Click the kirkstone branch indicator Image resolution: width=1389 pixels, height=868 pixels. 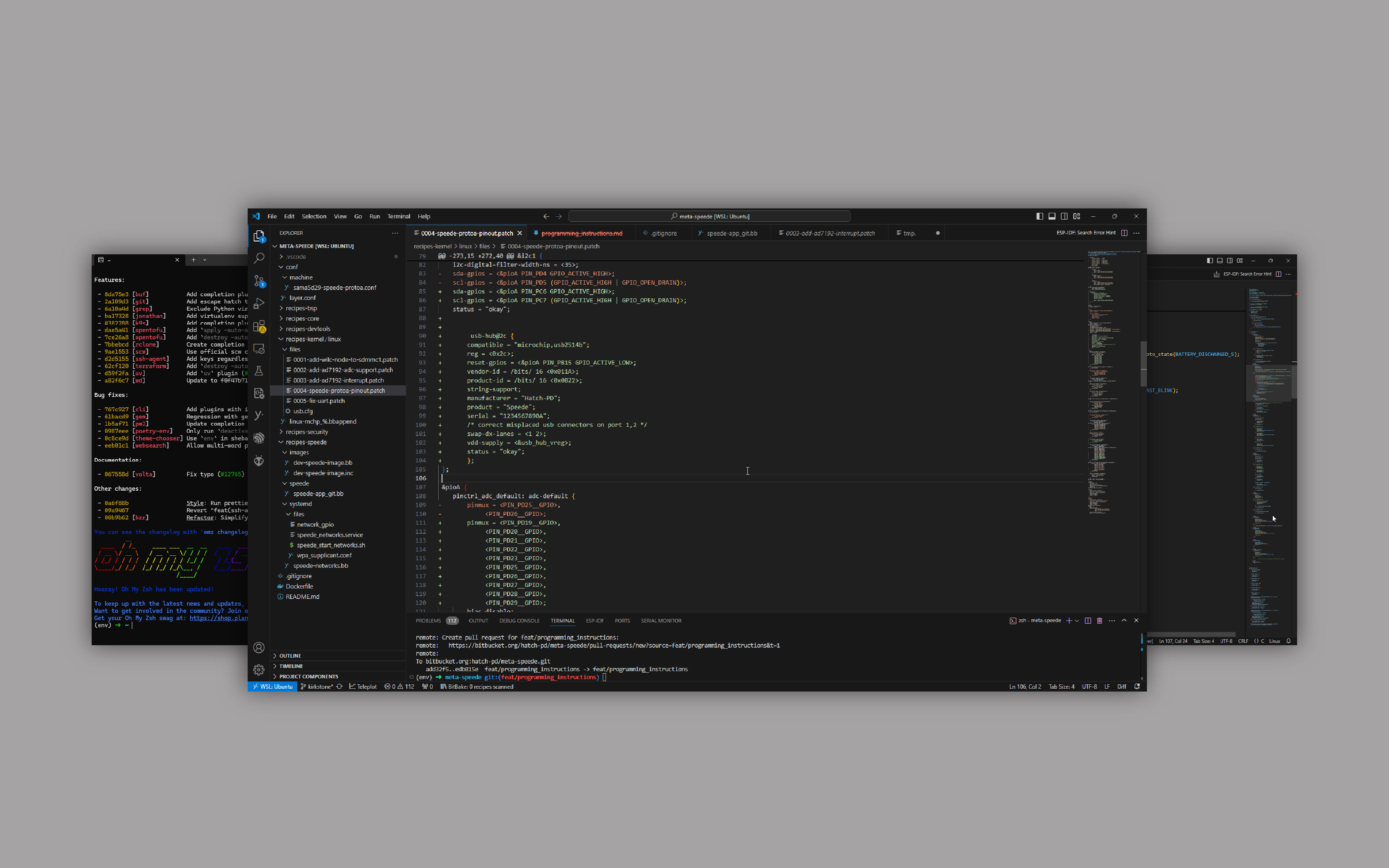click(x=319, y=687)
